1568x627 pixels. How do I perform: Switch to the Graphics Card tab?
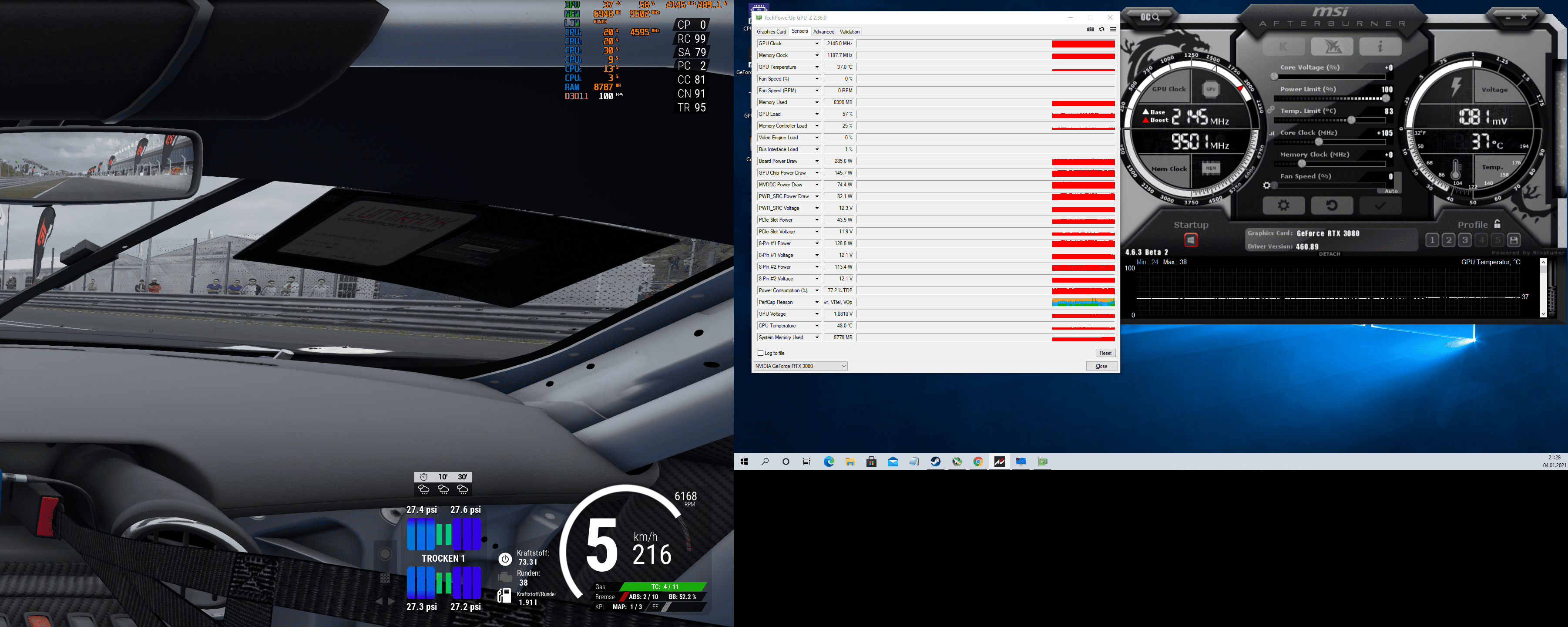point(771,32)
